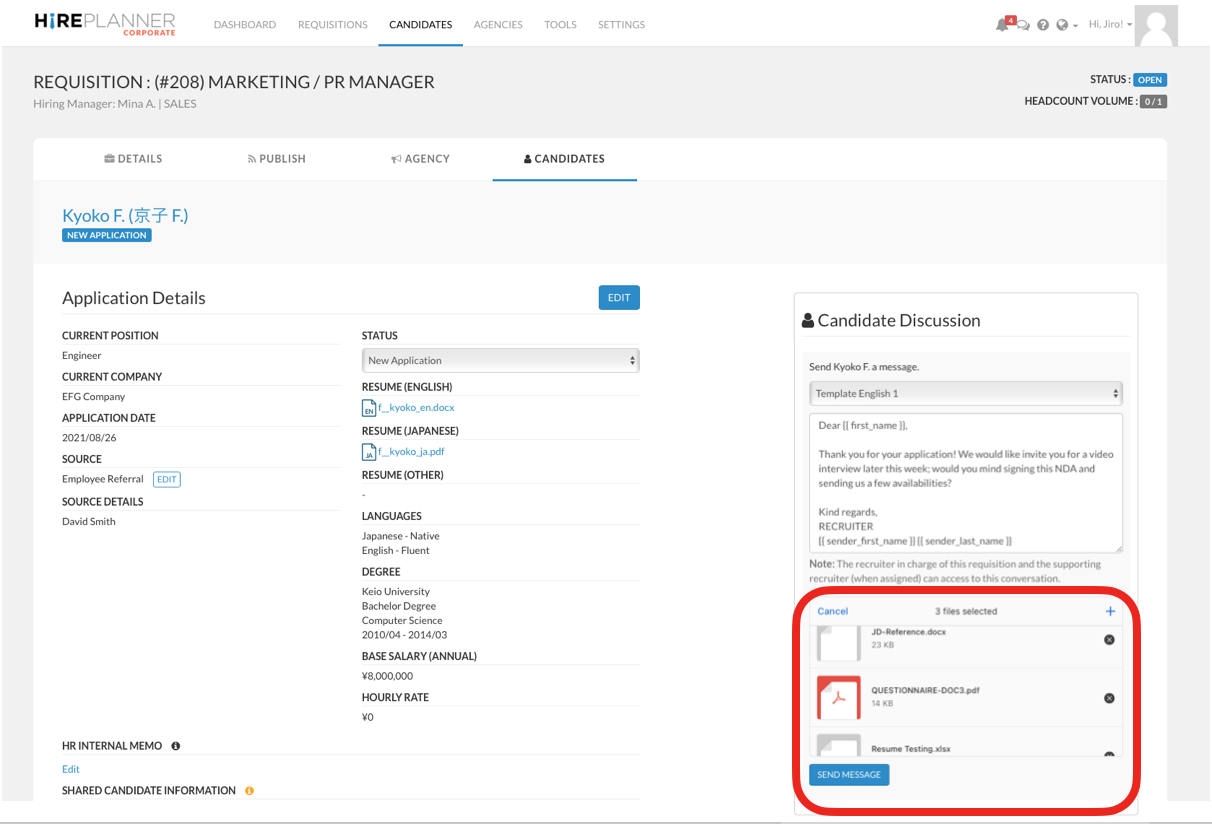Screen dimensions: 1212x824
Task: Remove JD-Reference.docx from selected files
Action: (x=1109, y=639)
